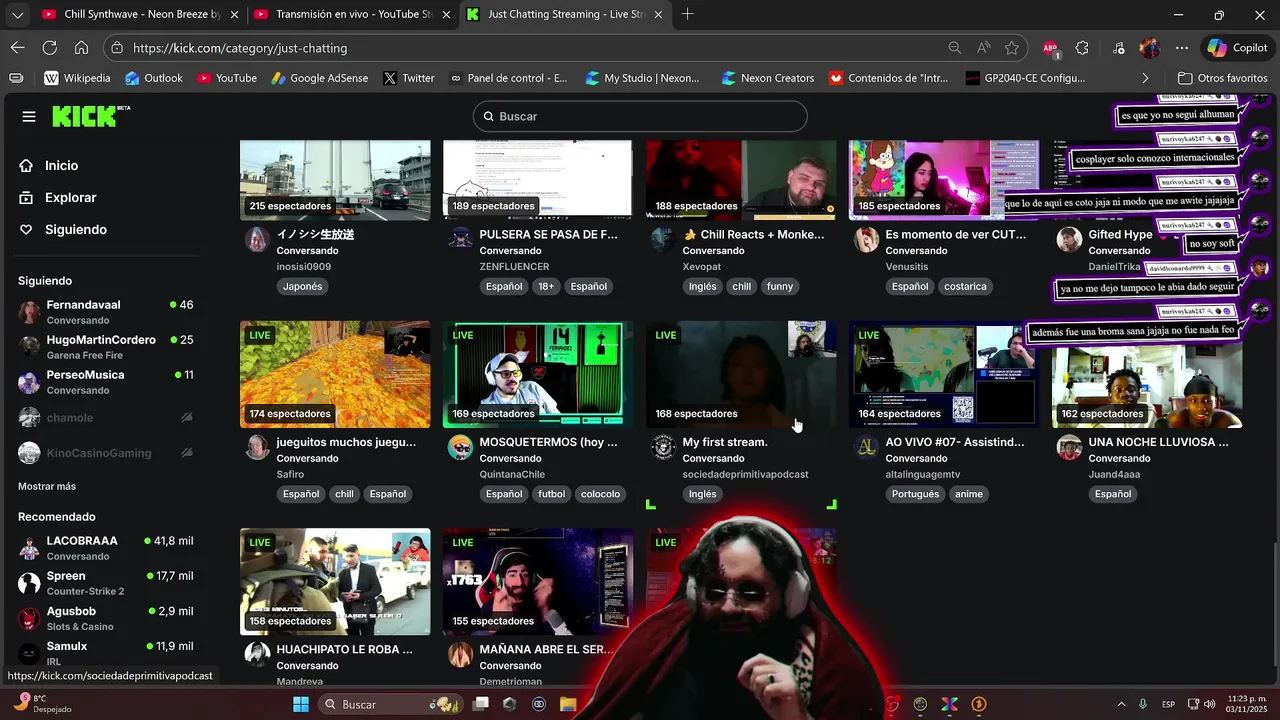
Task: Expand bookmarks overflow chevron
Action: pyautogui.click(x=1145, y=78)
